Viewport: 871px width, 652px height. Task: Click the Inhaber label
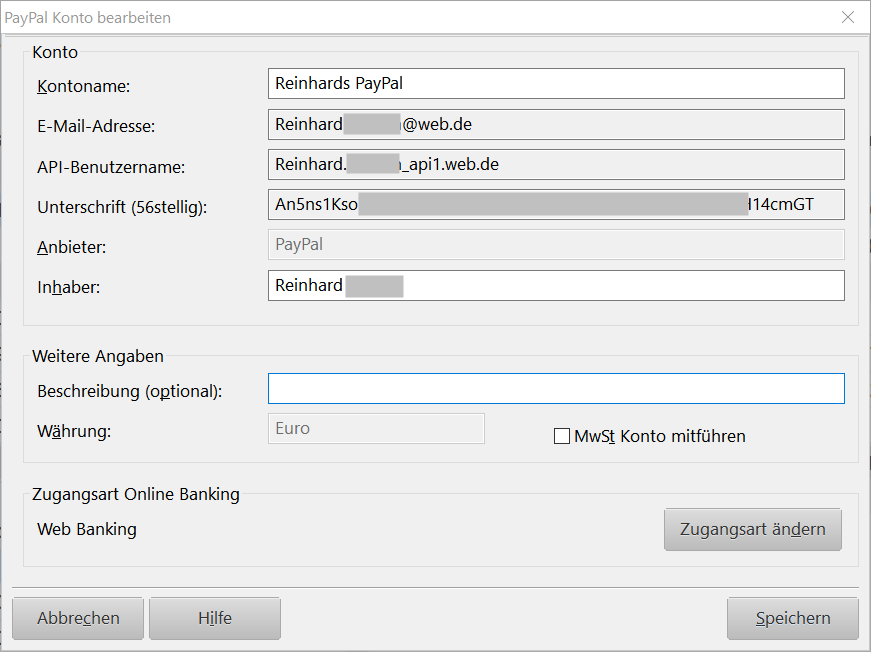69,287
